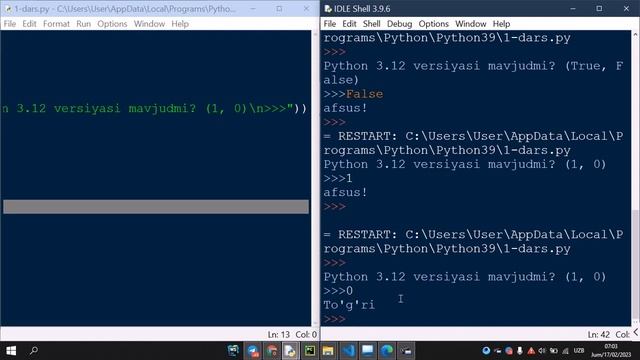The image size is (640, 360).
Task: Click the 'Ln: 42' status in IDLE Shell
Action: [x=599, y=335]
